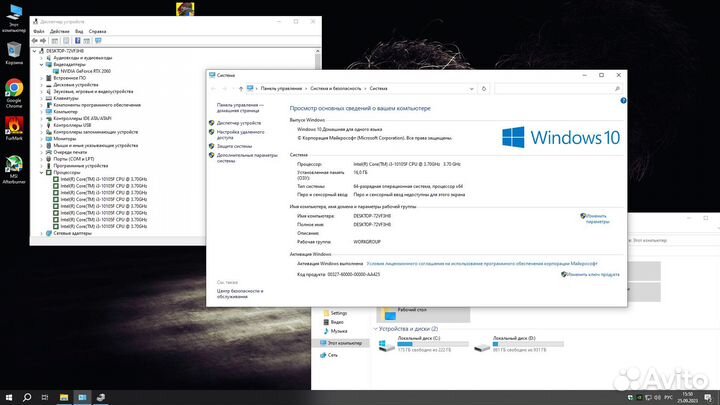Click the System window search field

pyautogui.click(x=558, y=89)
